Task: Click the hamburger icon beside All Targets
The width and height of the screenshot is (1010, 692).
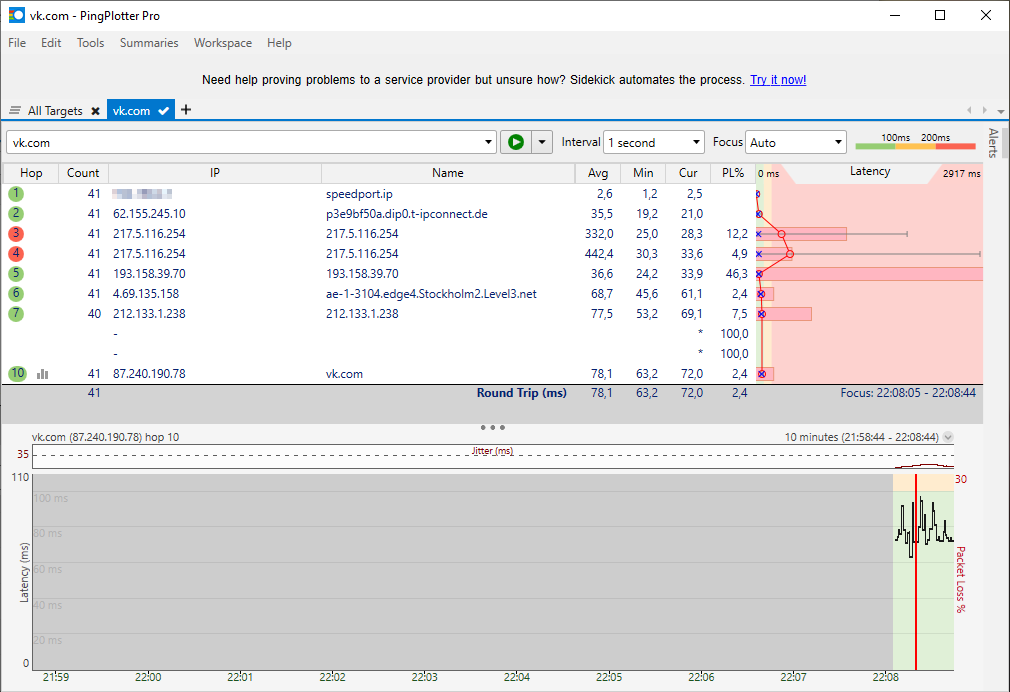Action: 15,111
